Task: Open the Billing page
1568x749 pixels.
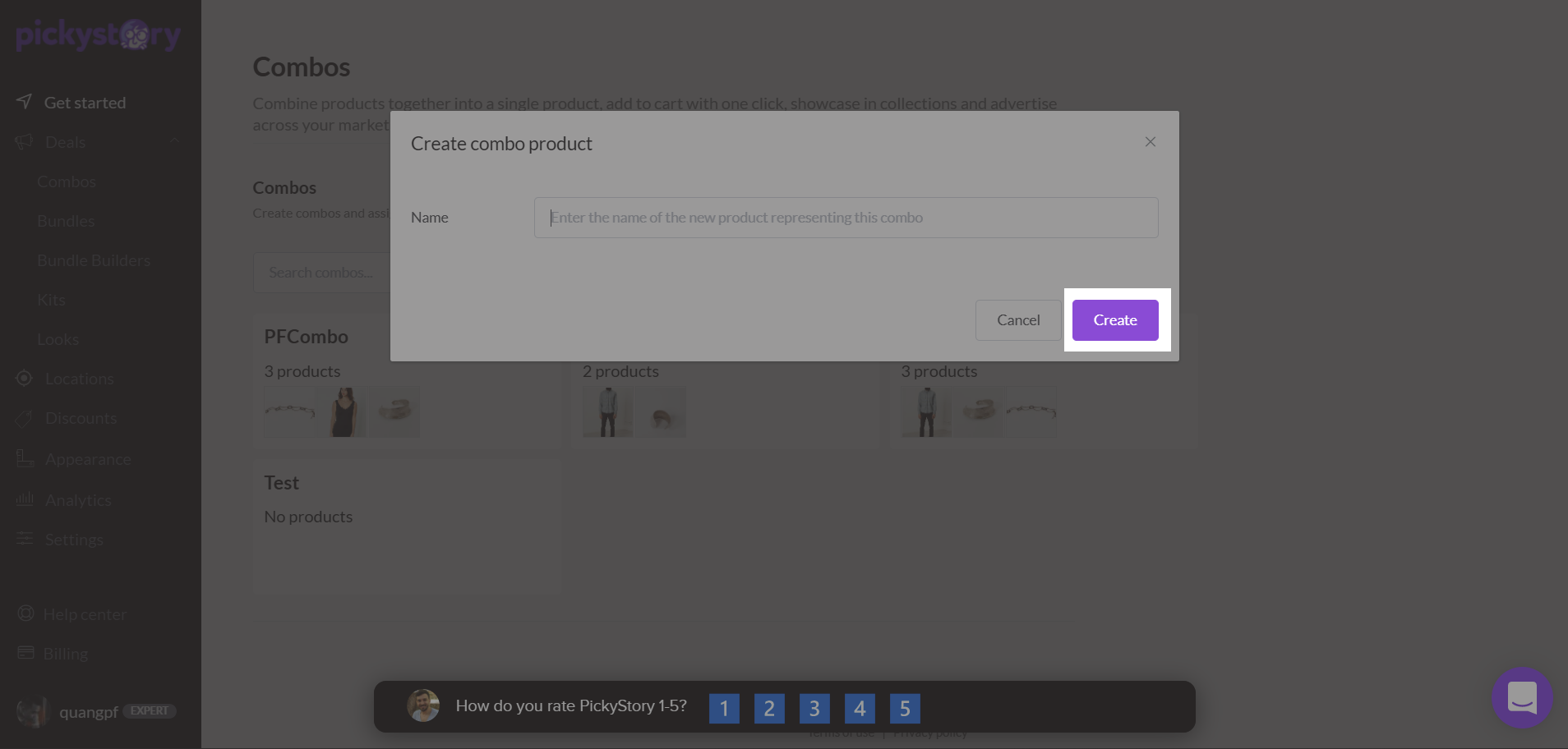Action: pyautogui.click(x=66, y=654)
